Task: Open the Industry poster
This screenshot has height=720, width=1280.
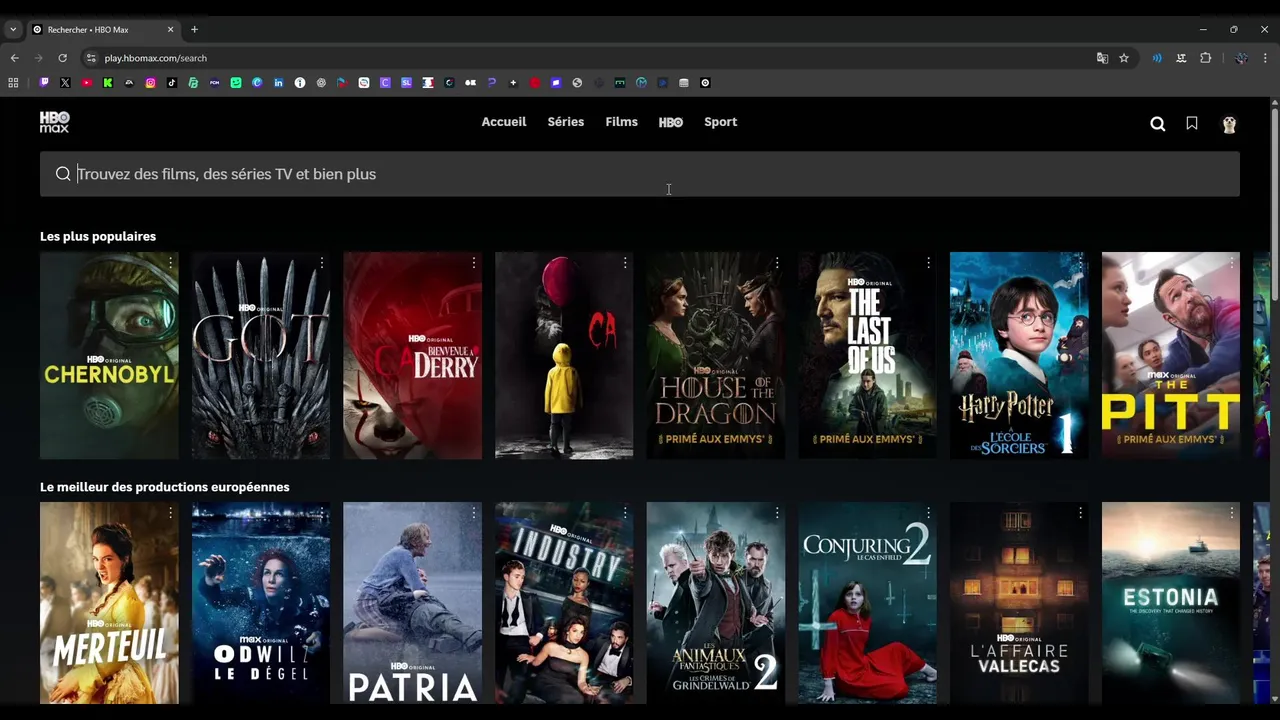Action: point(564,604)
